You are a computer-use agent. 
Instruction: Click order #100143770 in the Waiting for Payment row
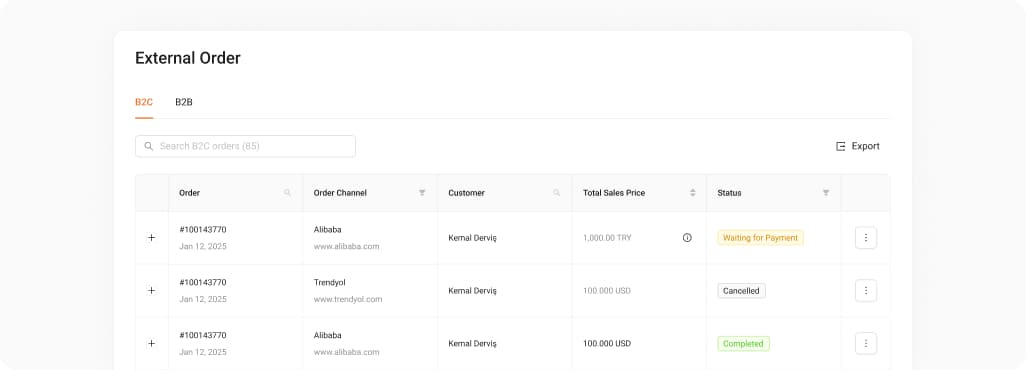click(x=203, y=229)
